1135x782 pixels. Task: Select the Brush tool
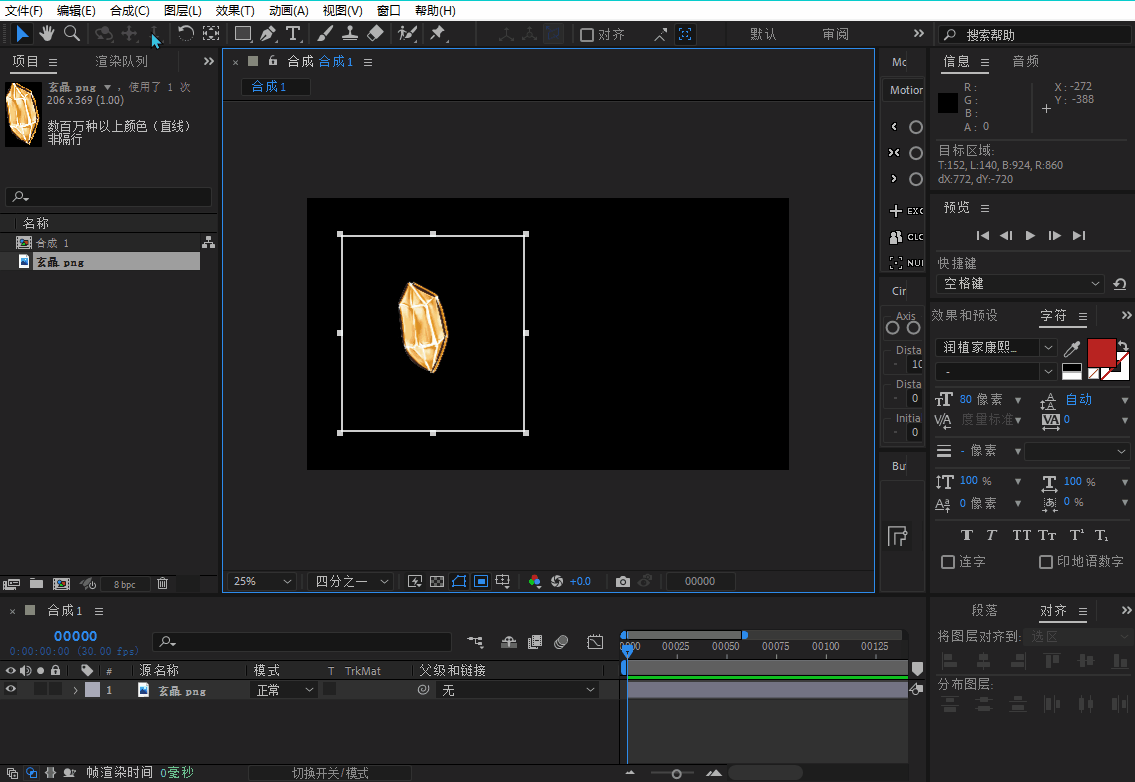324,34
